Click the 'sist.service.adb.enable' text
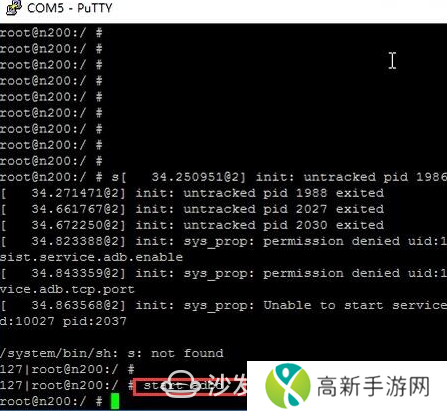Screen dimensions: 447x411 pyautogui.click(x=91, y=257)
